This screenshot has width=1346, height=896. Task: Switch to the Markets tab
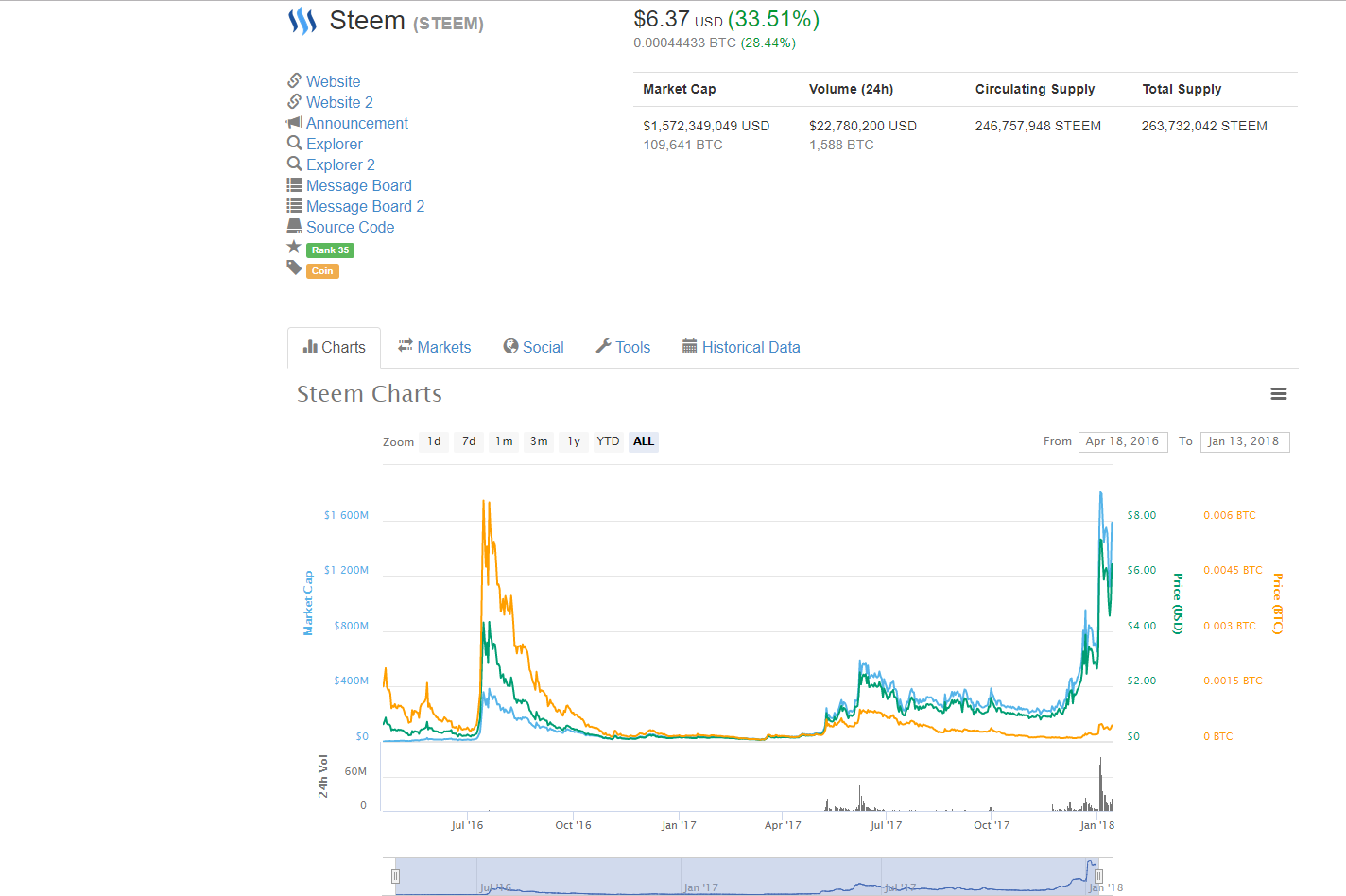(434, 348)
